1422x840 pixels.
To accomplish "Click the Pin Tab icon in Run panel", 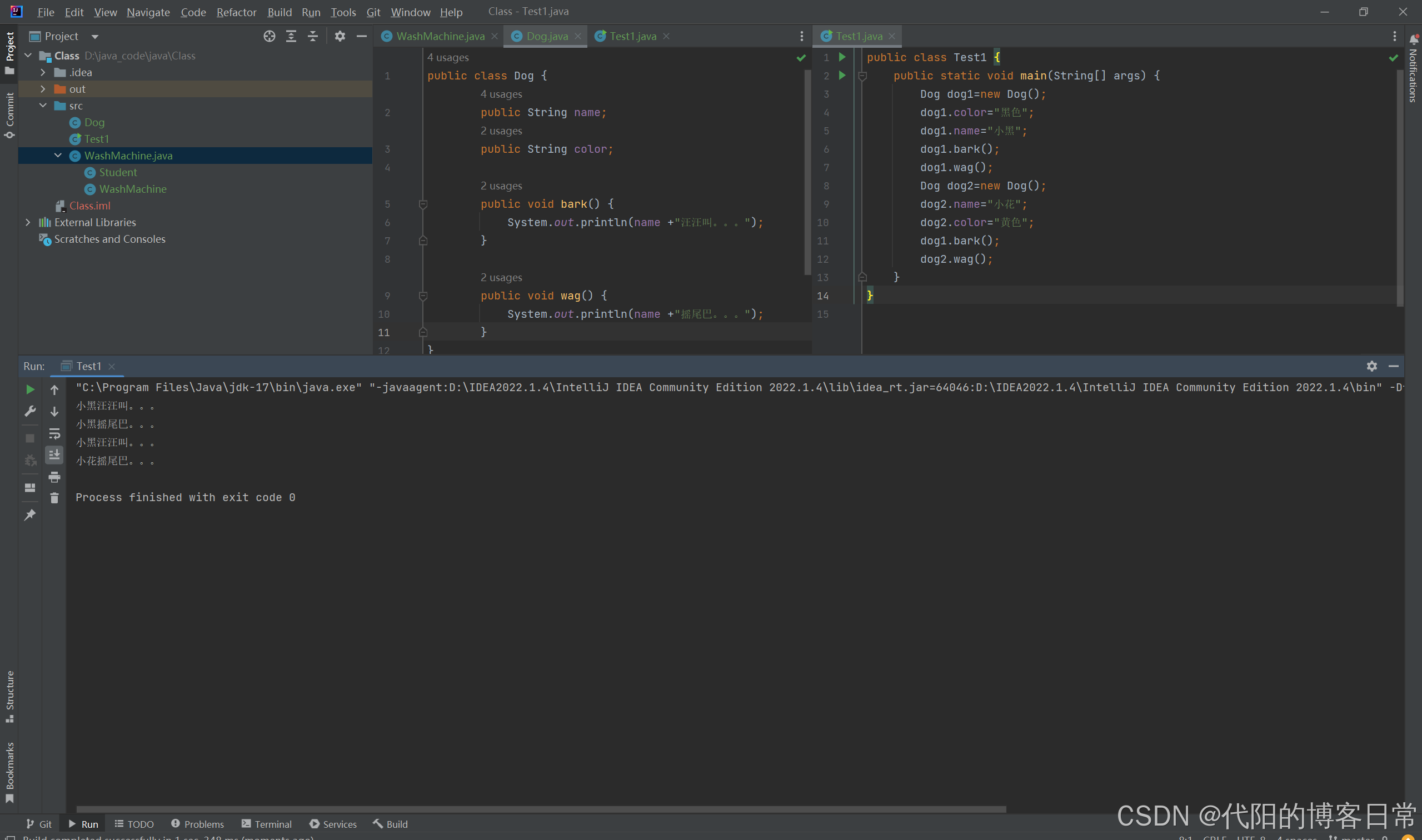I will pos(30,514).
